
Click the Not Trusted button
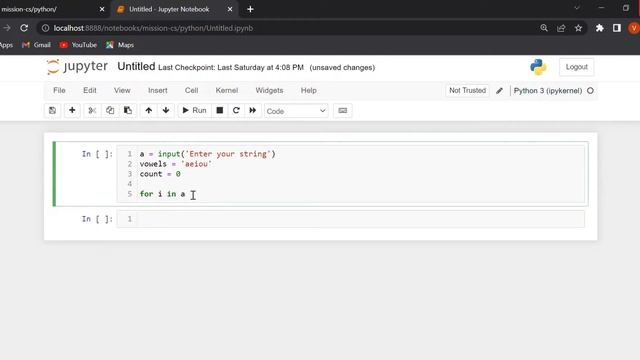tap(467, 91)
